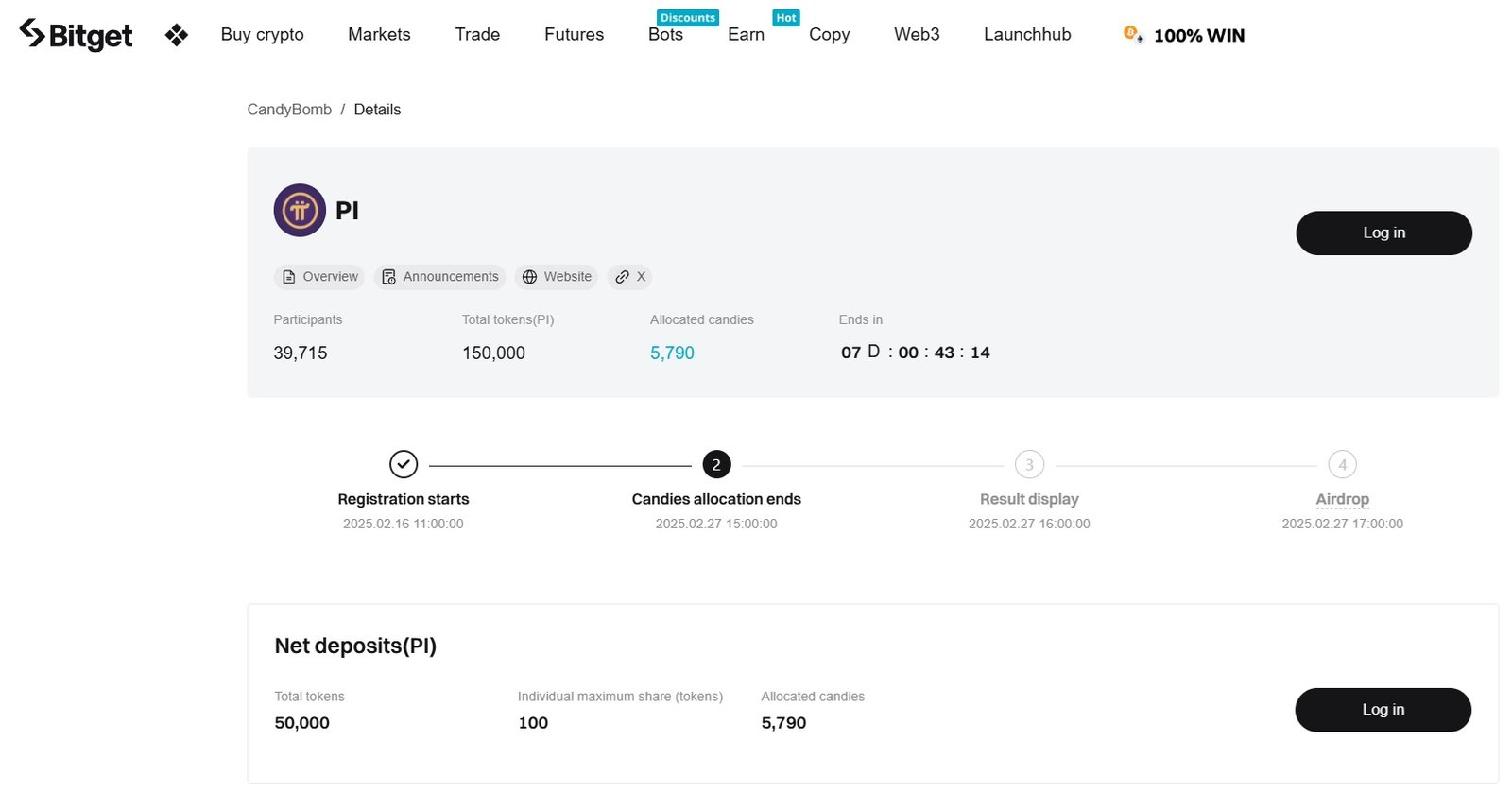
Task: Click the 2025.02.27 15:00:00 date
Action: (716, 524)
